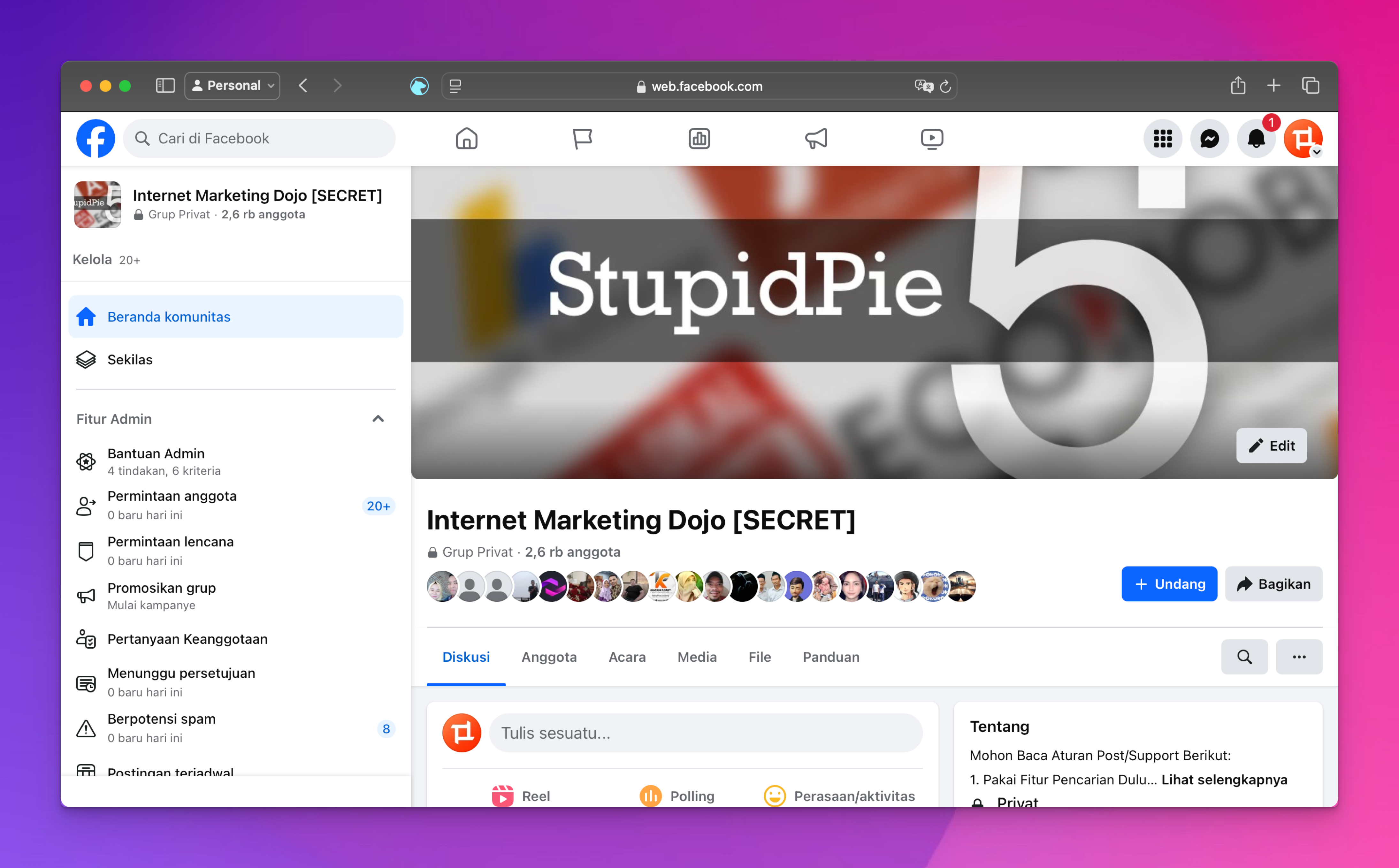Open Ads megaphone icon in navbar

(x=816, y=138)
